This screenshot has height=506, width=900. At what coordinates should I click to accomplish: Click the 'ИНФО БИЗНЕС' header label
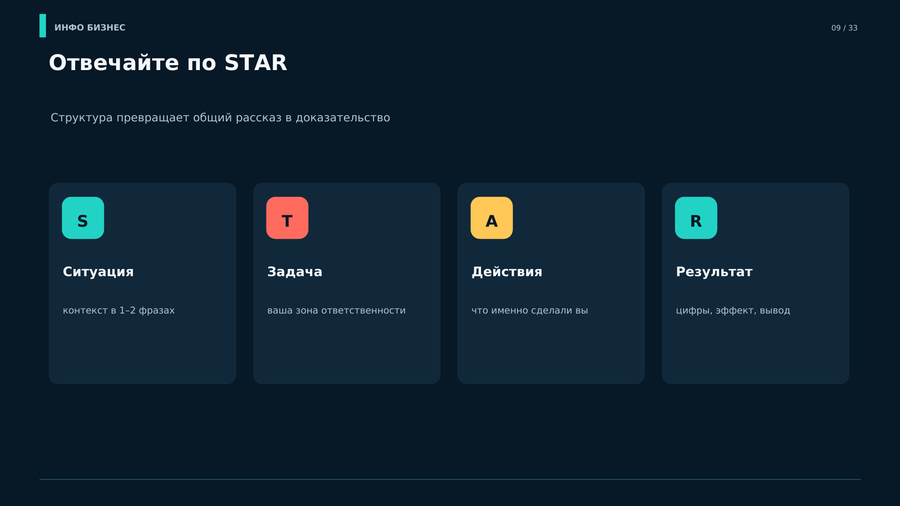point(90,28)
